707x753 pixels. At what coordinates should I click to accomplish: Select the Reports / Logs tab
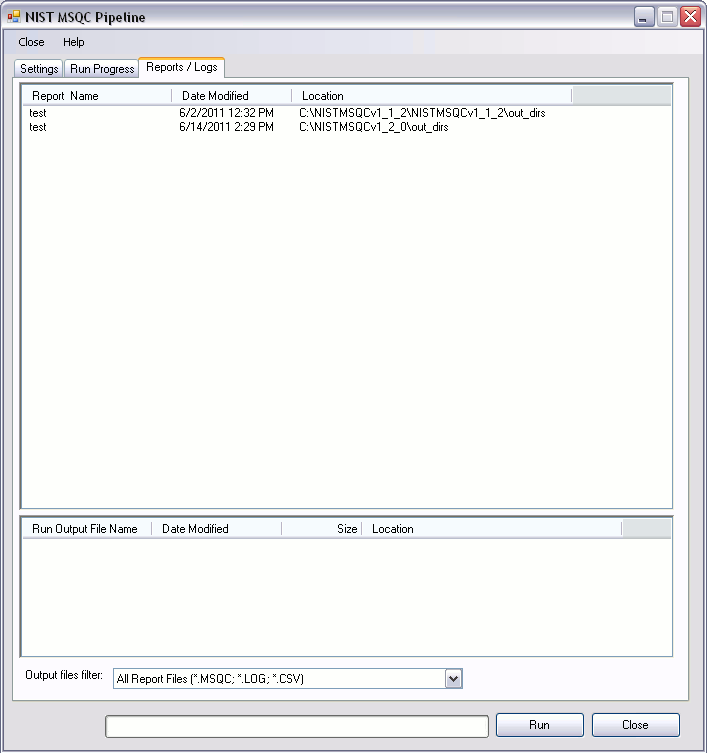[x=182, y=67]
